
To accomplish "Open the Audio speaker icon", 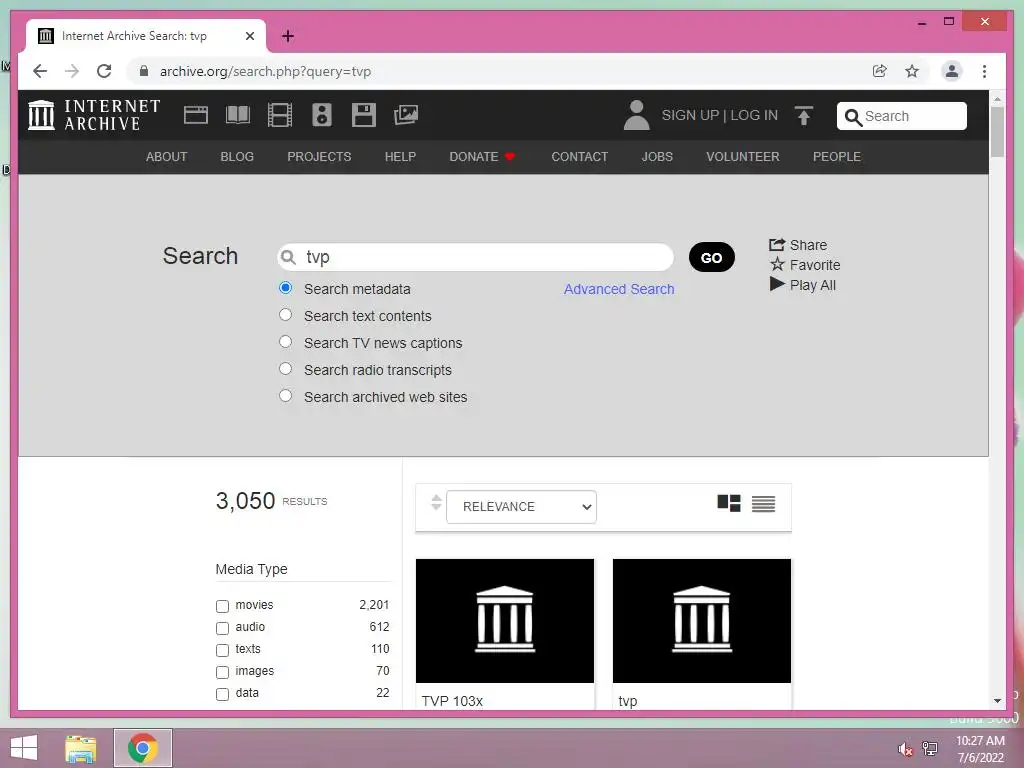I will click(321, 115).
